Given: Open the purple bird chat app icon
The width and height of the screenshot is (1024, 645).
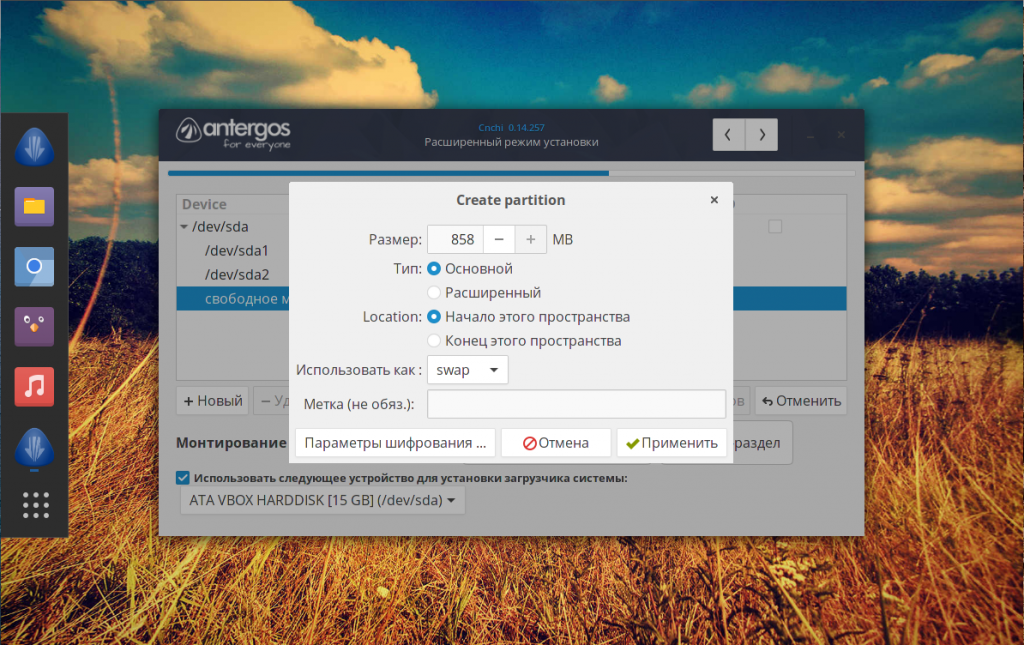Looking at the screenshot, I should click(x=34, y=327).
